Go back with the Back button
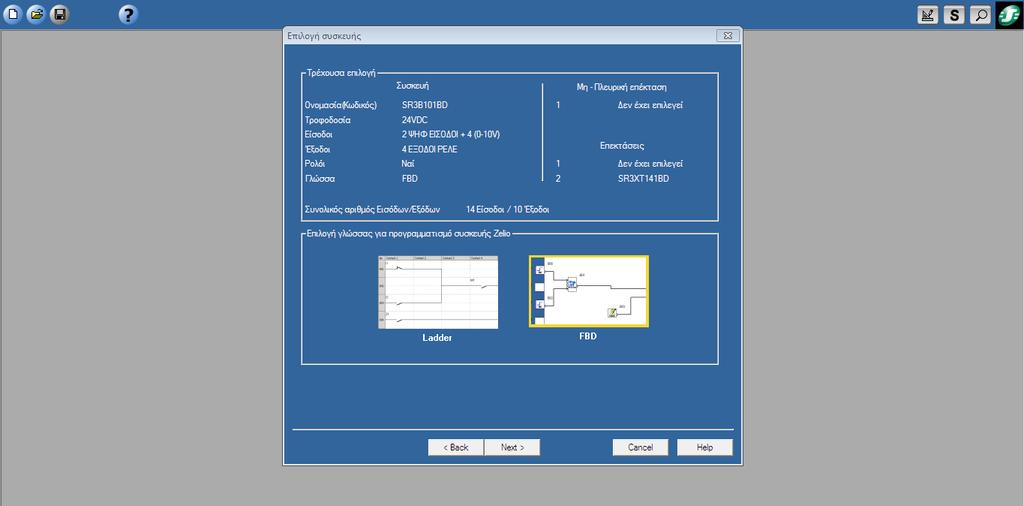 (x=456, y=447)
